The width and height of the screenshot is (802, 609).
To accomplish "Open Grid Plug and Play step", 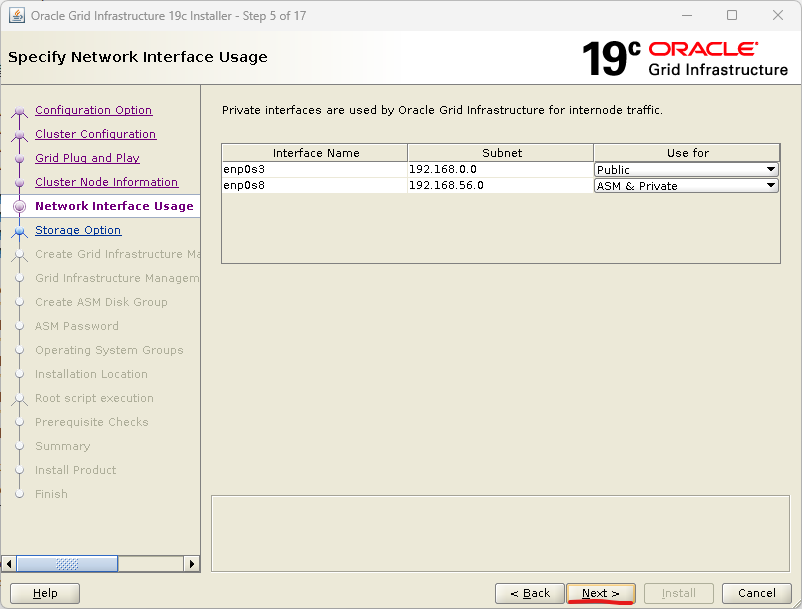I will (x=87, y=158).
